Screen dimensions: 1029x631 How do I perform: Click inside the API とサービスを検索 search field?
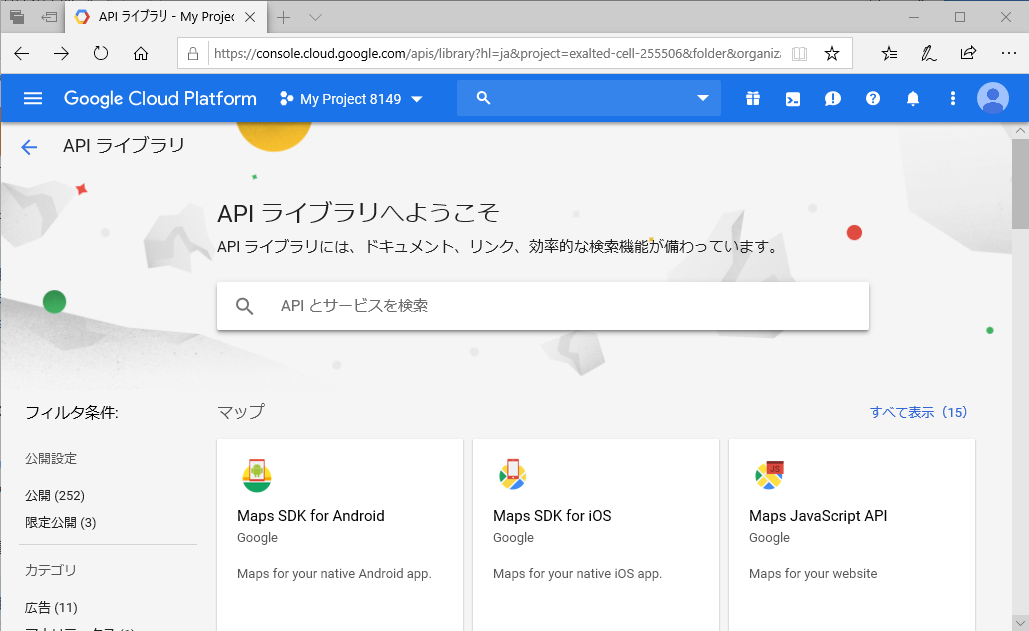point(543,305)
